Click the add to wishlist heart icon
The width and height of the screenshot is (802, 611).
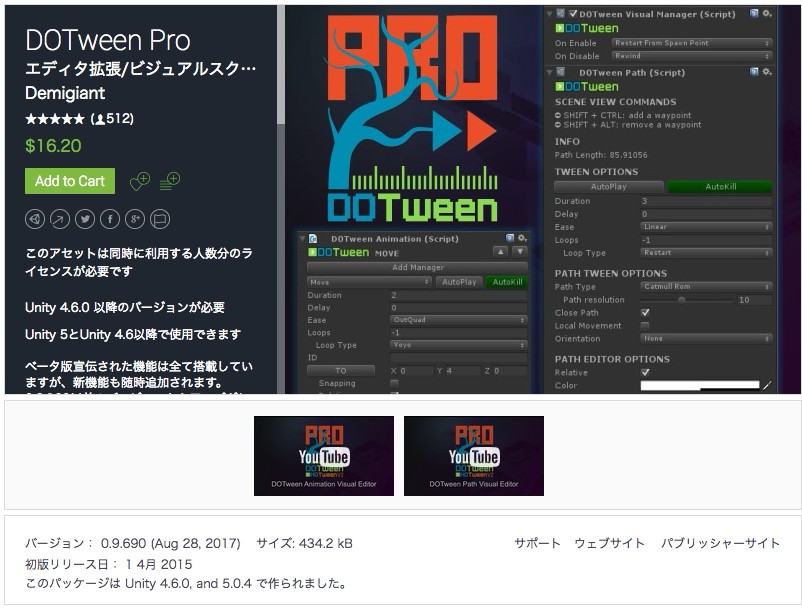140,181
